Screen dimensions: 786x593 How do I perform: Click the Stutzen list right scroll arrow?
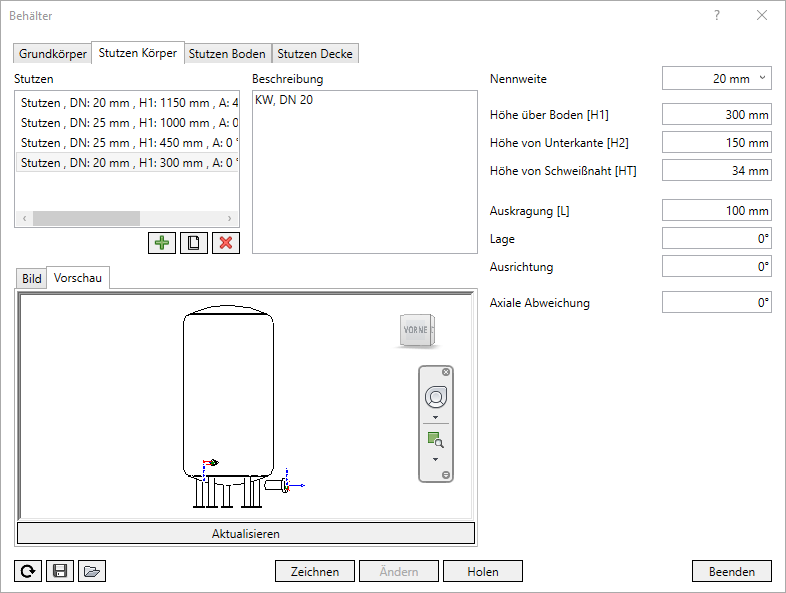[x=230, y=219]
